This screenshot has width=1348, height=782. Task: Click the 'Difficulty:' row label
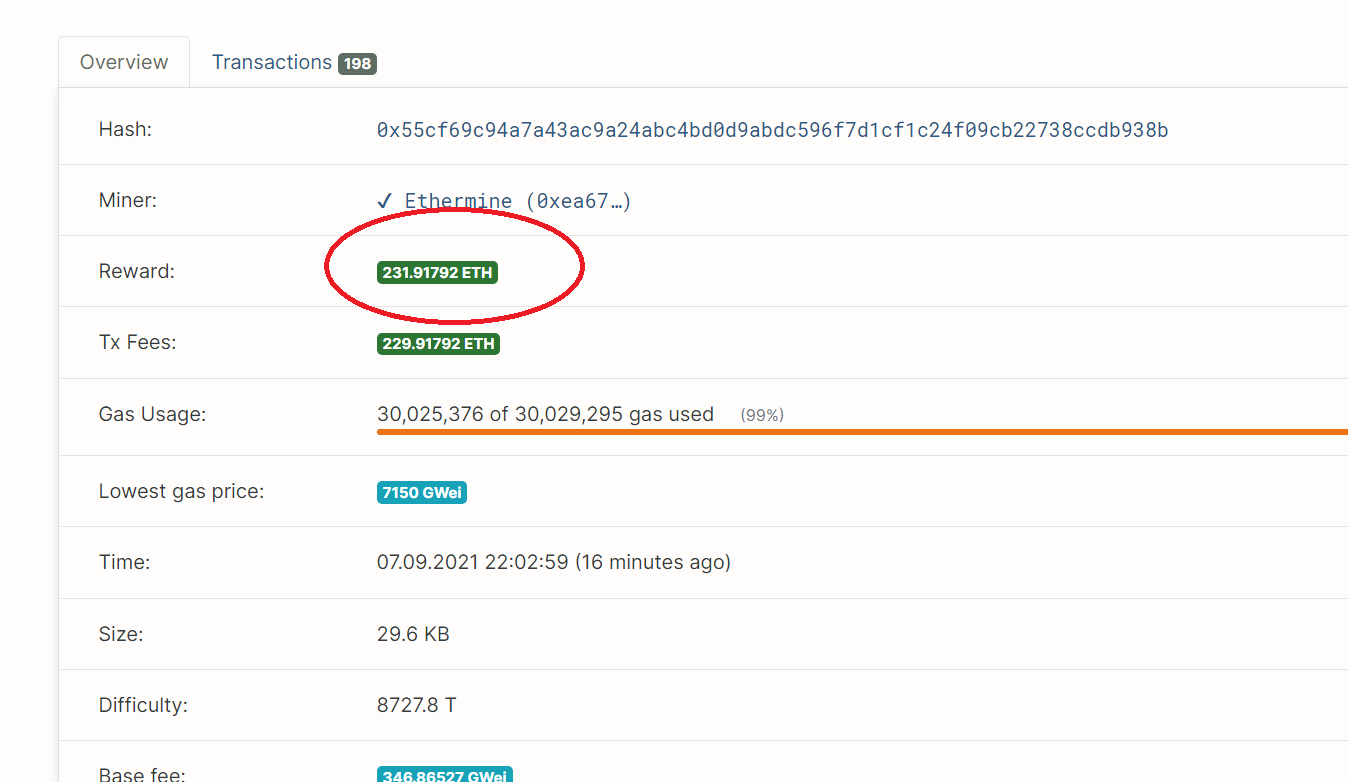pos(143,705)
